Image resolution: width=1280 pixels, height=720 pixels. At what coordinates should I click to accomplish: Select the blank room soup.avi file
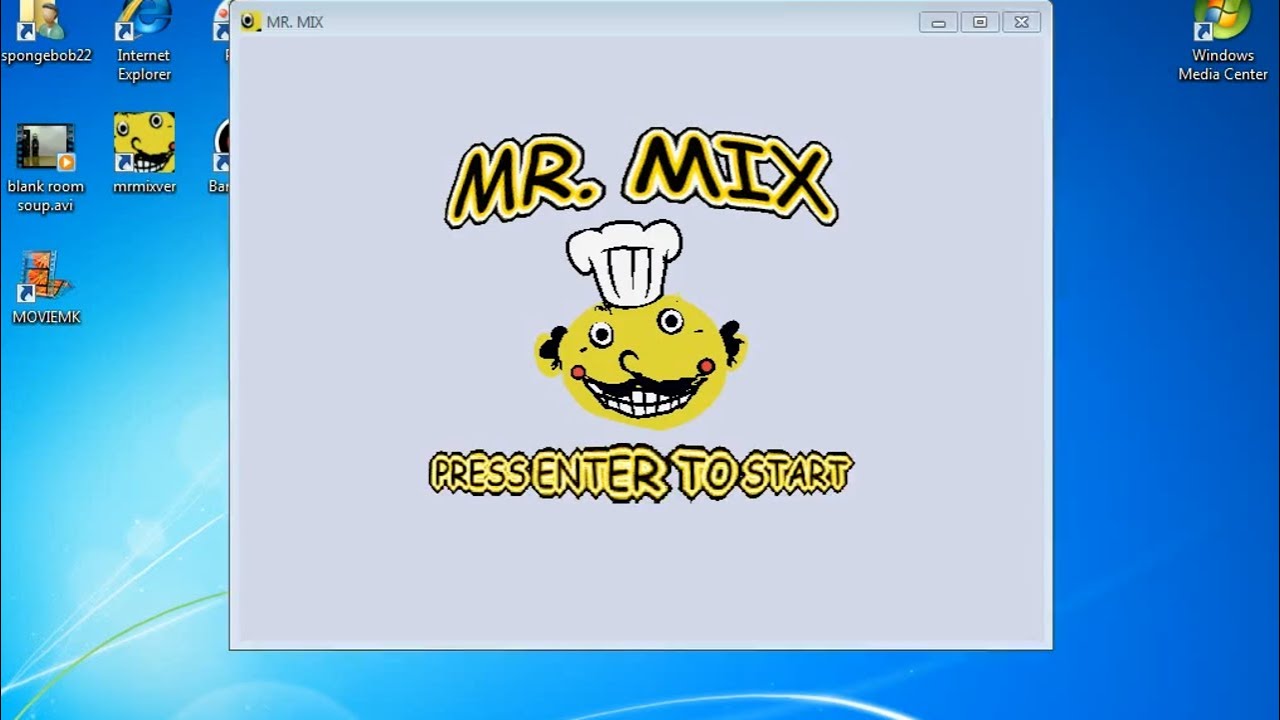45,168
